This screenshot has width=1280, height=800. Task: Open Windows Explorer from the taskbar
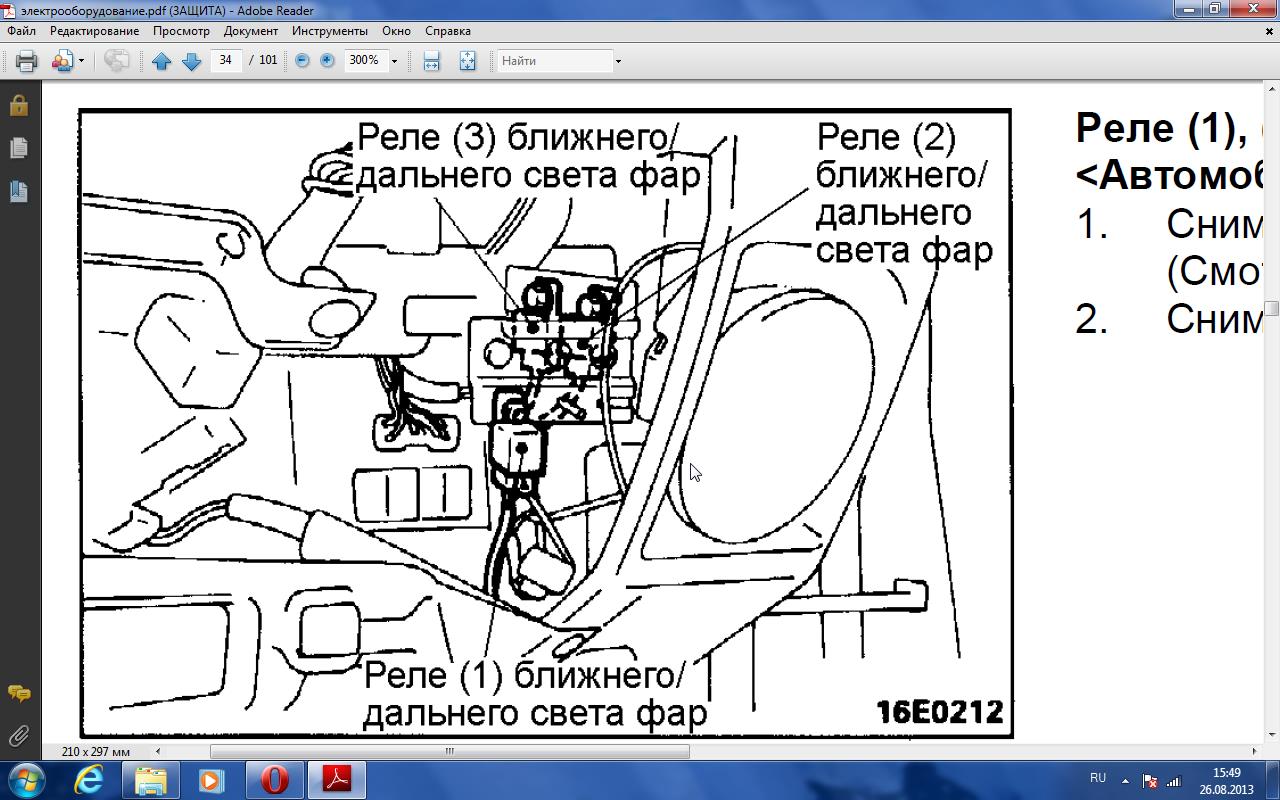(151, 780)
